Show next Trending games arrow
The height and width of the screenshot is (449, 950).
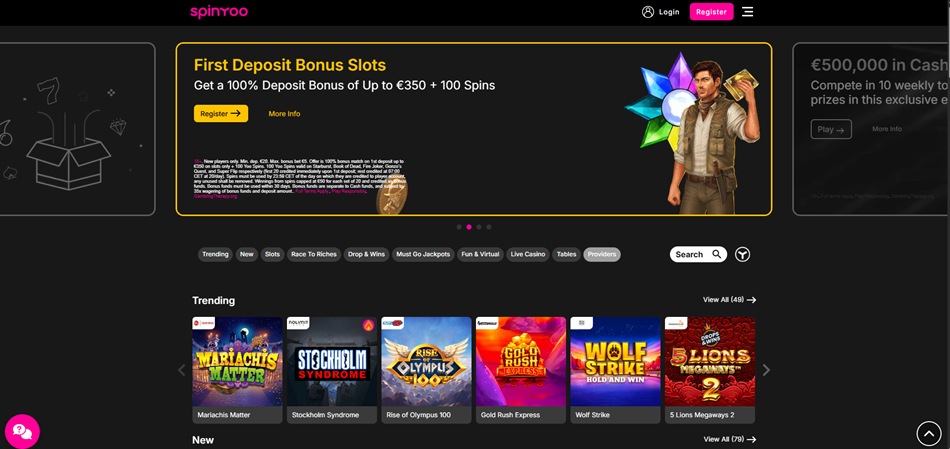(766, 370)
